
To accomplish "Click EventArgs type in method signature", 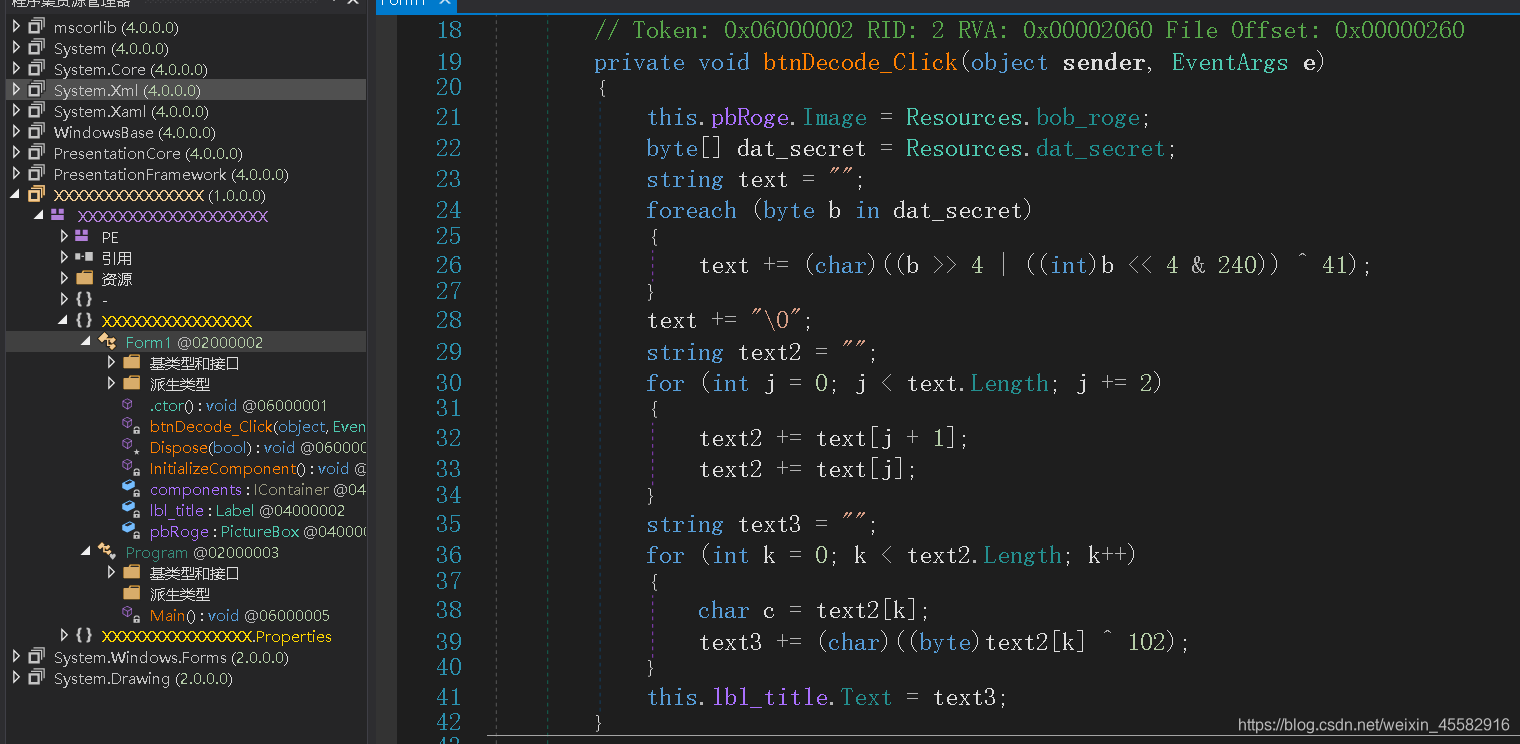I will pyautogui.click(x=1230, y=62).
